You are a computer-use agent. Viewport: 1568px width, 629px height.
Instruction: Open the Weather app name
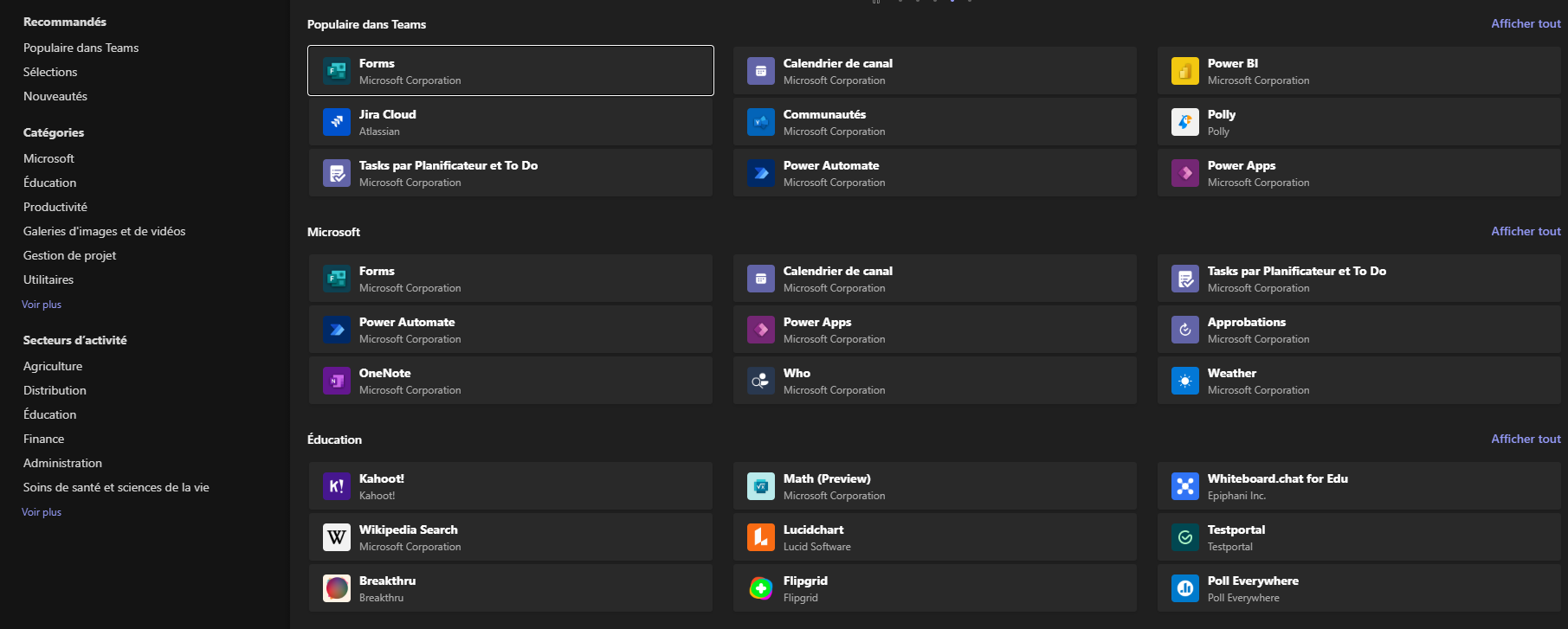[x=1232, y=373]
